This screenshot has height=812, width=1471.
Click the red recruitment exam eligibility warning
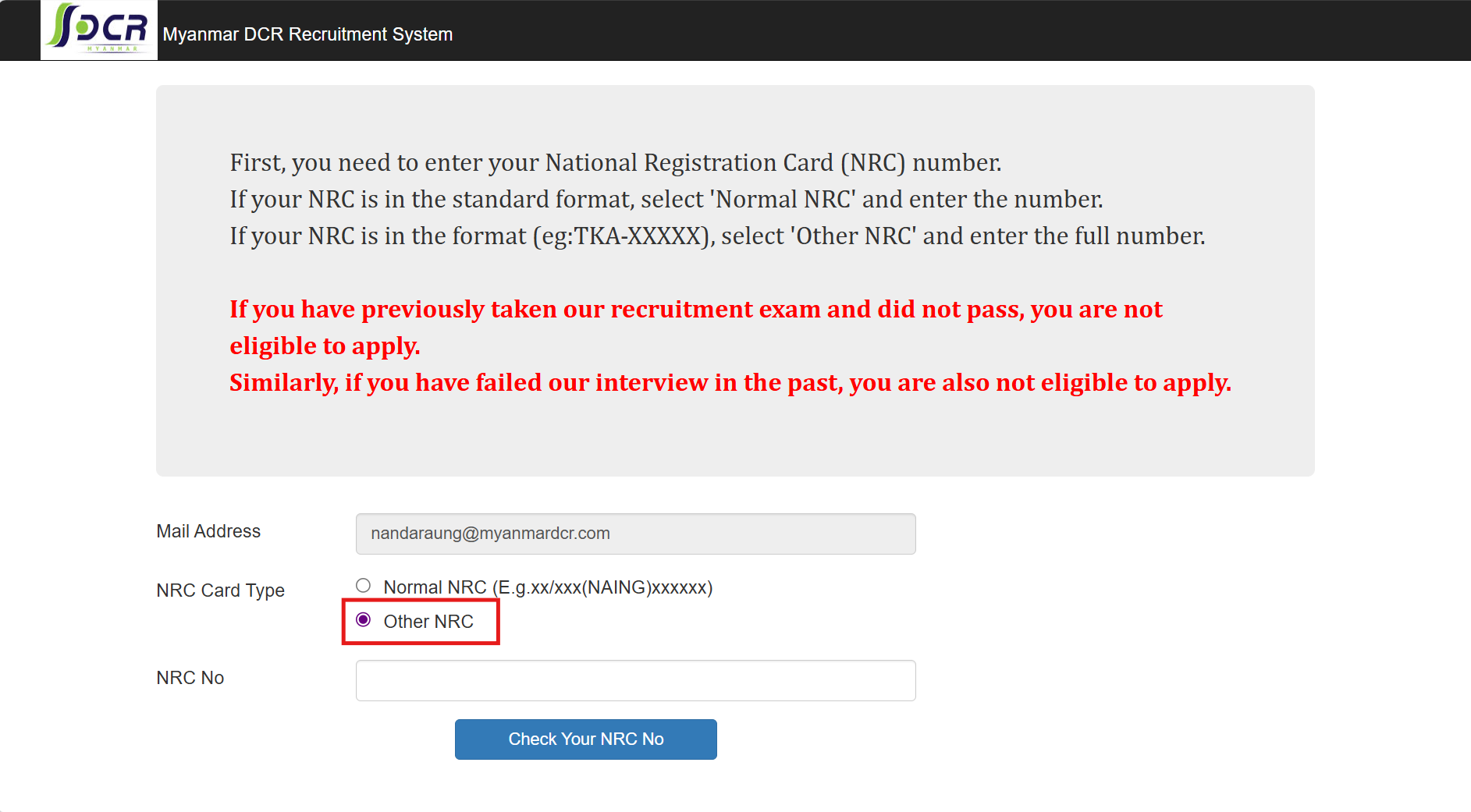(x=695, y=310)
